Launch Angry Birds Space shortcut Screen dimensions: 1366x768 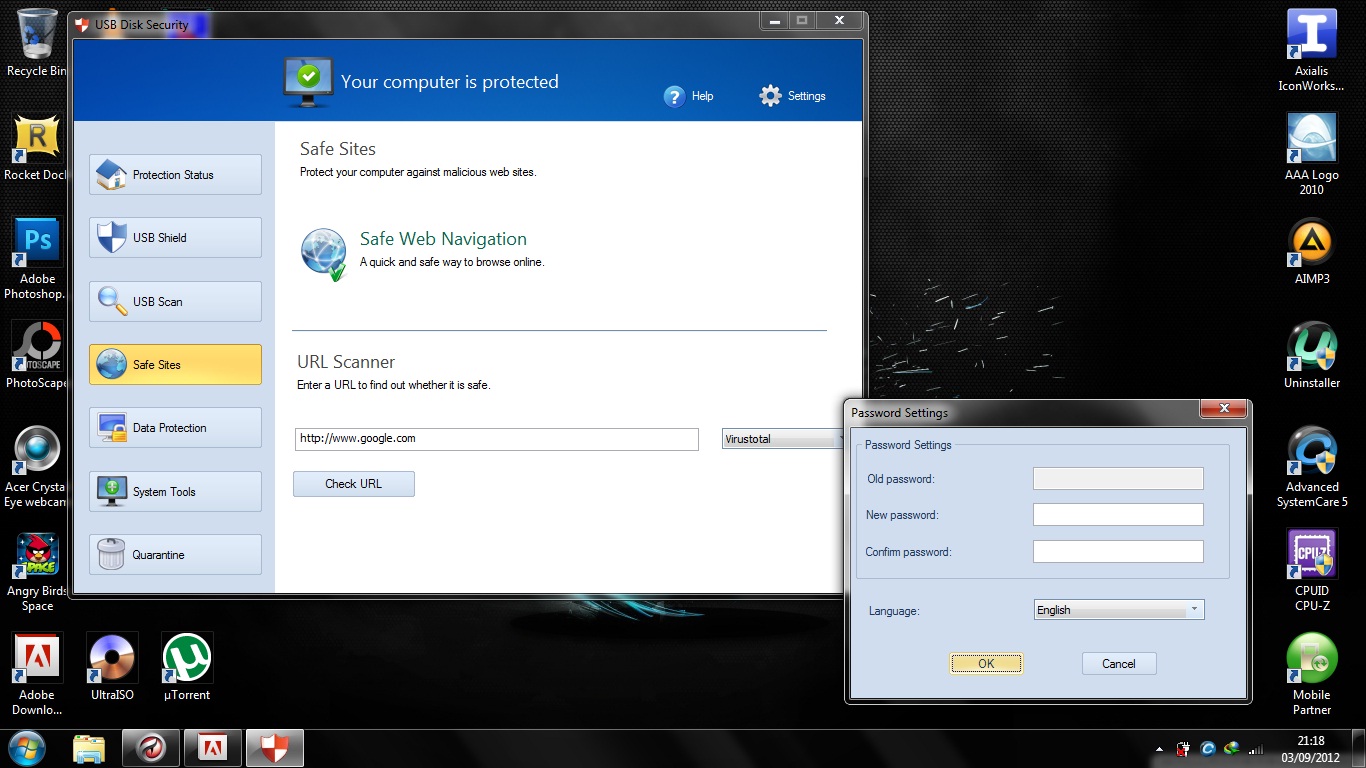[x=37, y=571]
